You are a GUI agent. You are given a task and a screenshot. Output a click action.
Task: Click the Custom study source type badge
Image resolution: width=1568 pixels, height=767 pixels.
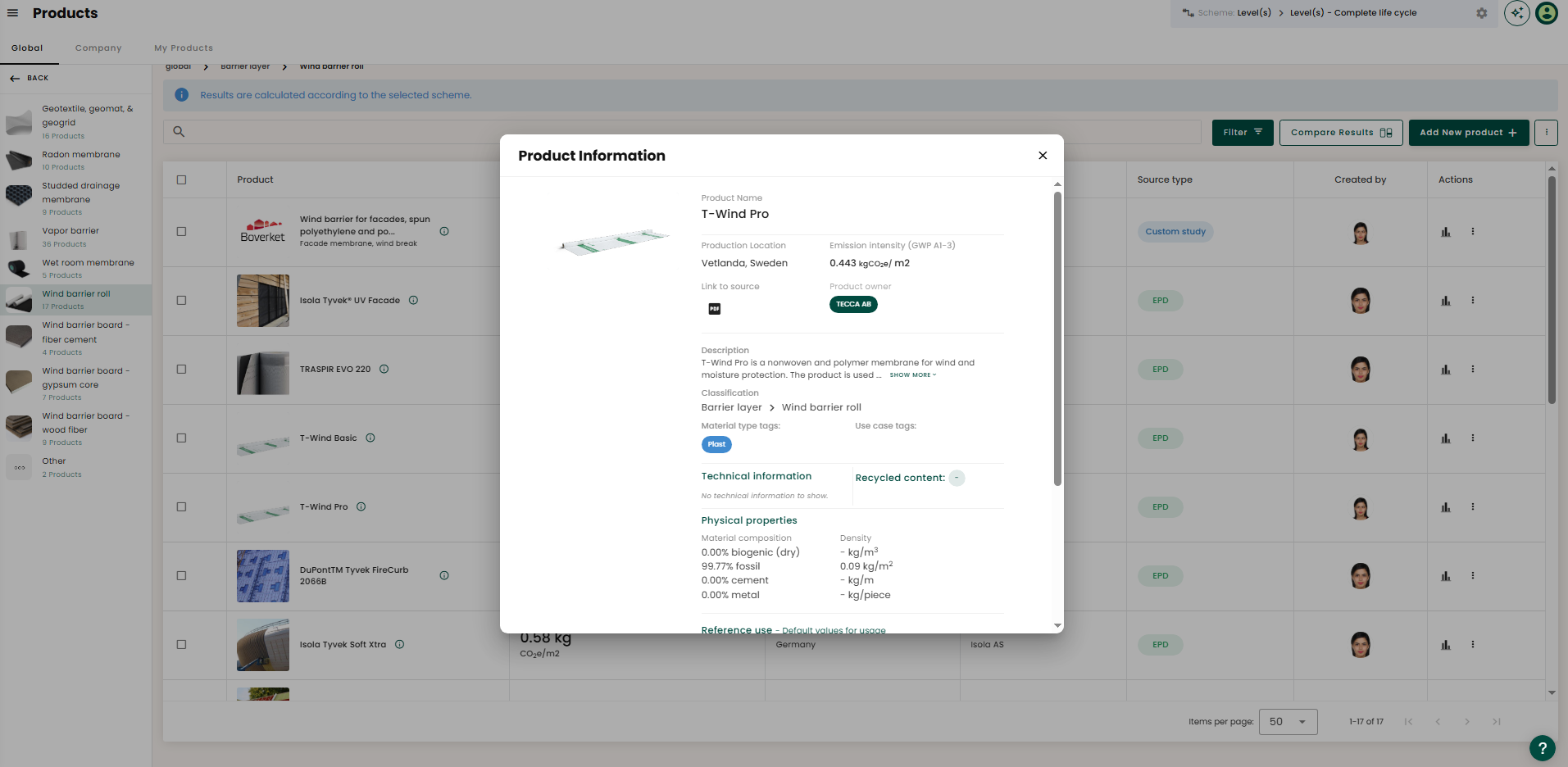click(x=1175, y=232)
